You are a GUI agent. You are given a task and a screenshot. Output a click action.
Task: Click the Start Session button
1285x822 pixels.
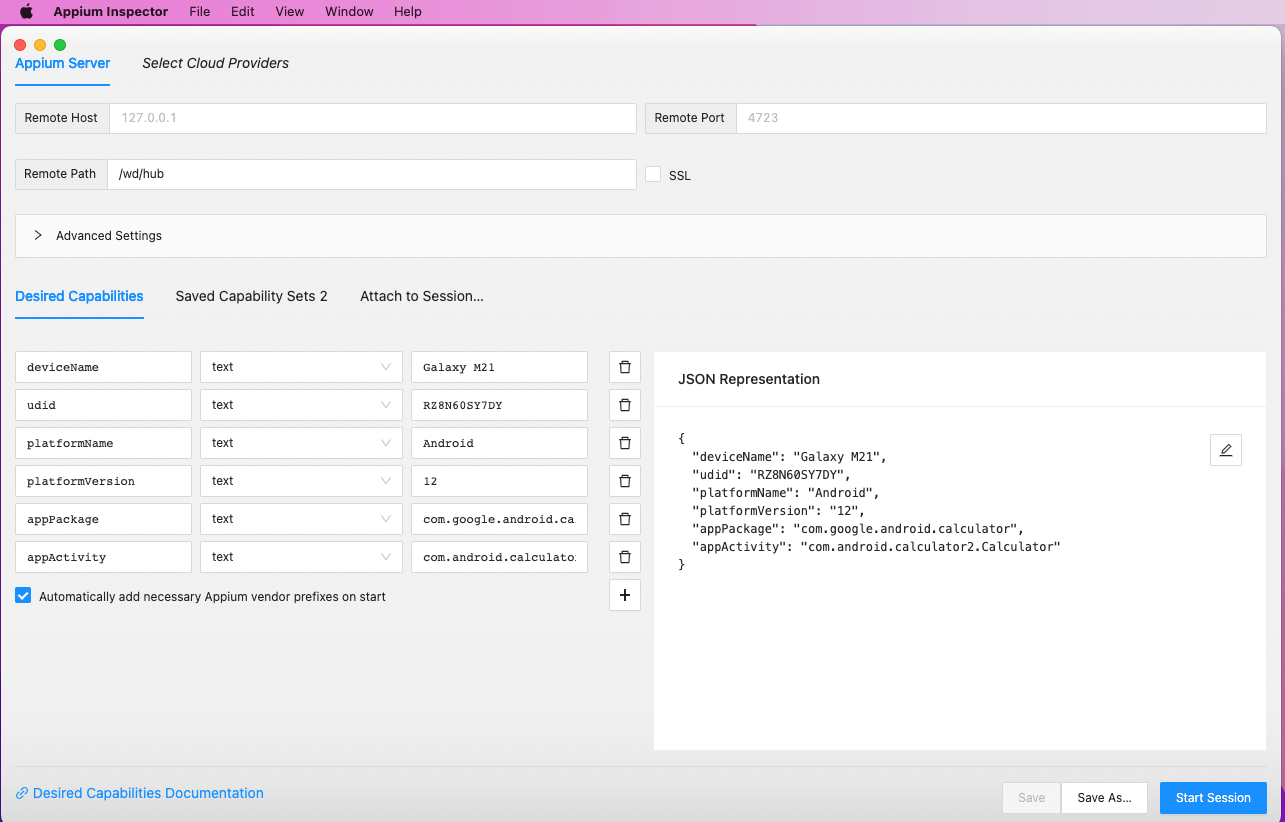tap(1212, 798)
